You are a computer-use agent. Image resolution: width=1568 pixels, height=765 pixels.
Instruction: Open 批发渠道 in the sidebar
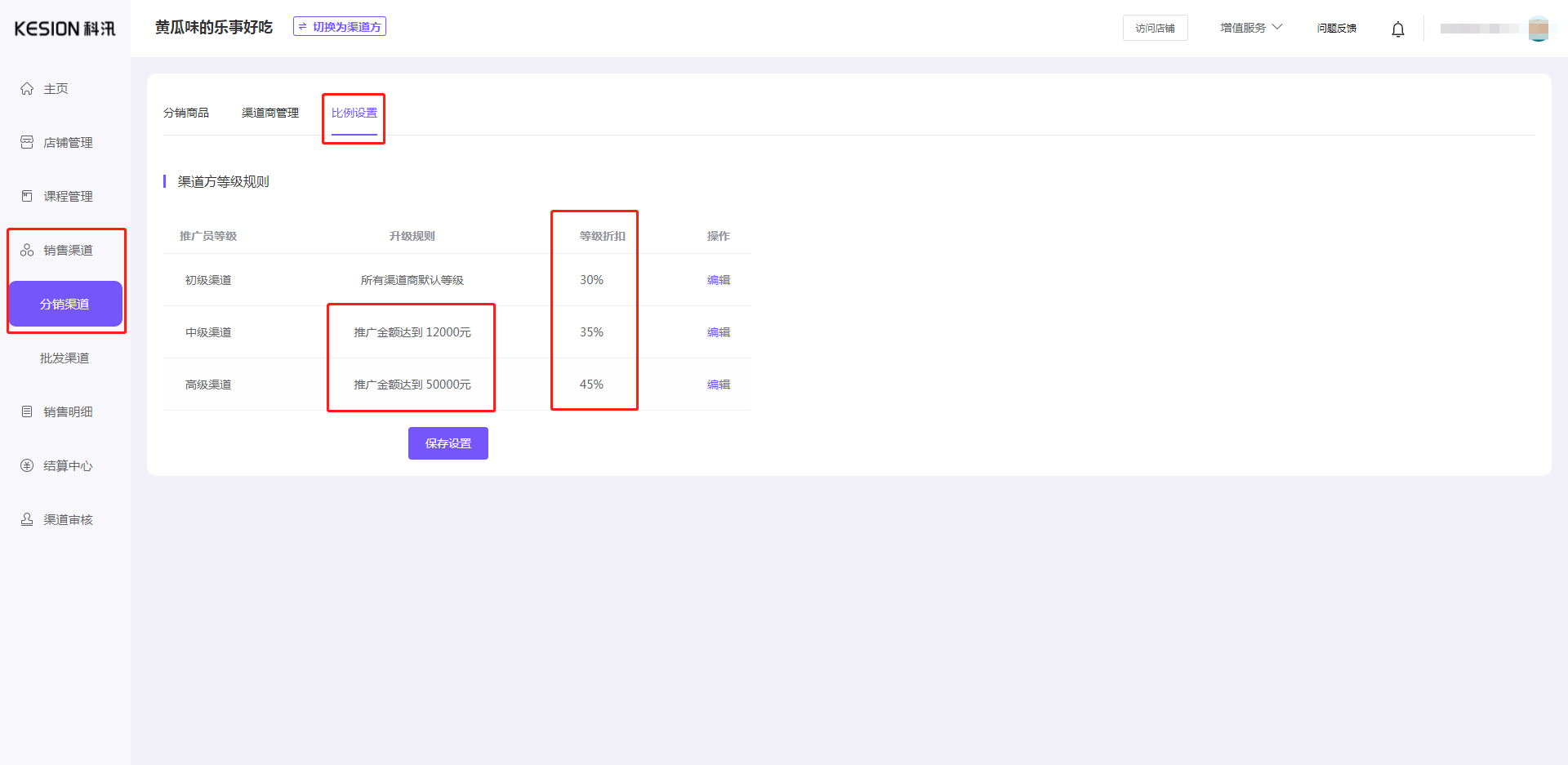[65, 358]
